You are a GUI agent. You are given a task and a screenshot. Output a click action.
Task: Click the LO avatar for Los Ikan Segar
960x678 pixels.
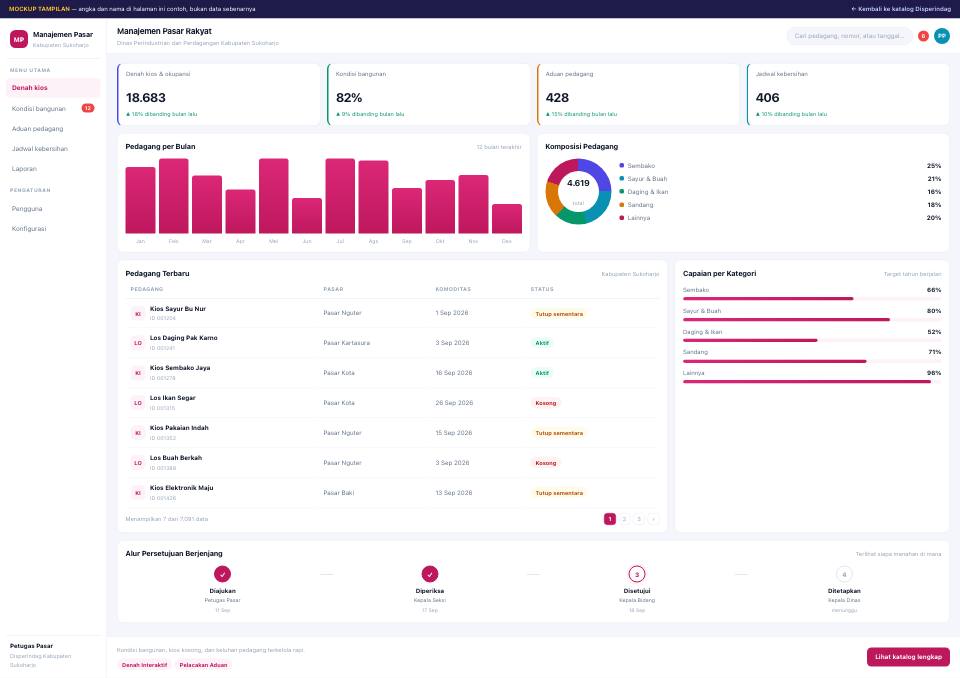(x=138, y=403)
